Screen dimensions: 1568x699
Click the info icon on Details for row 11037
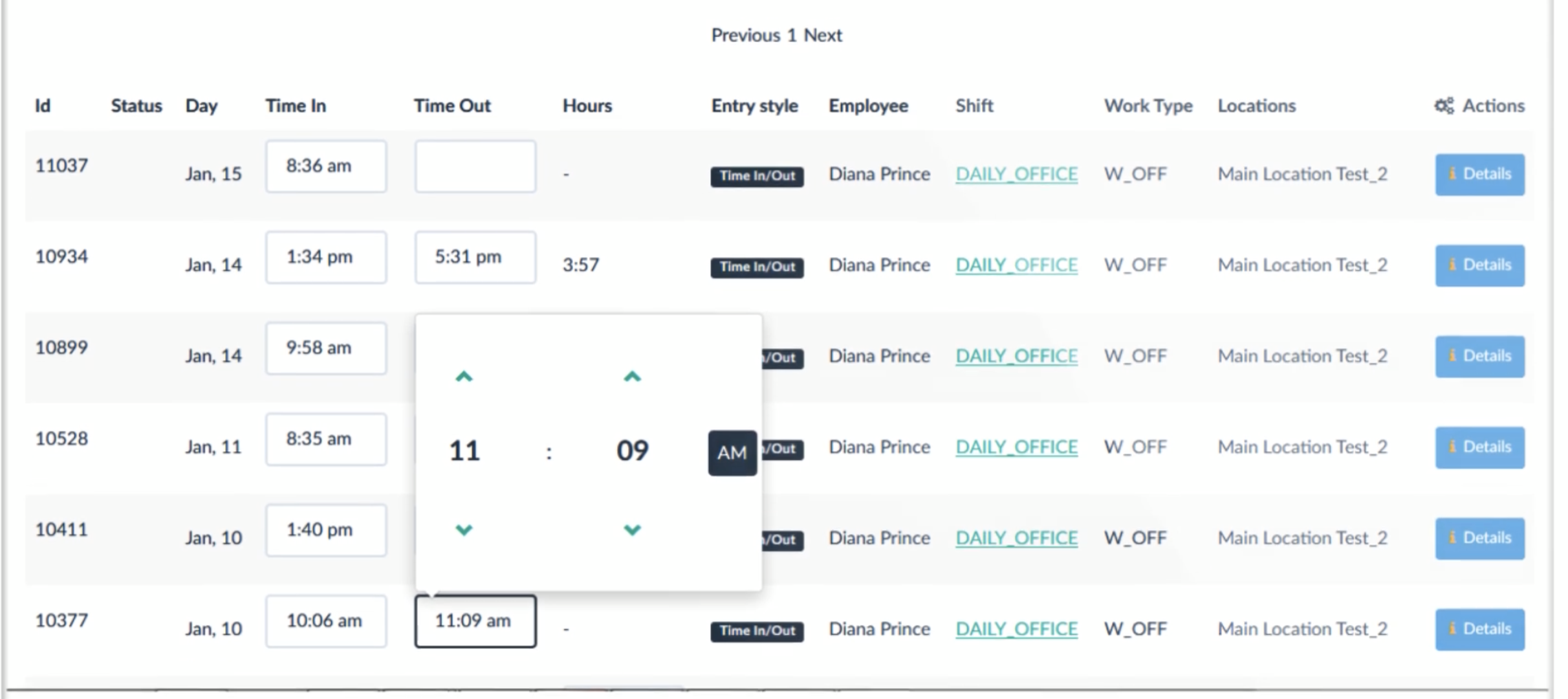(1454, 173)
